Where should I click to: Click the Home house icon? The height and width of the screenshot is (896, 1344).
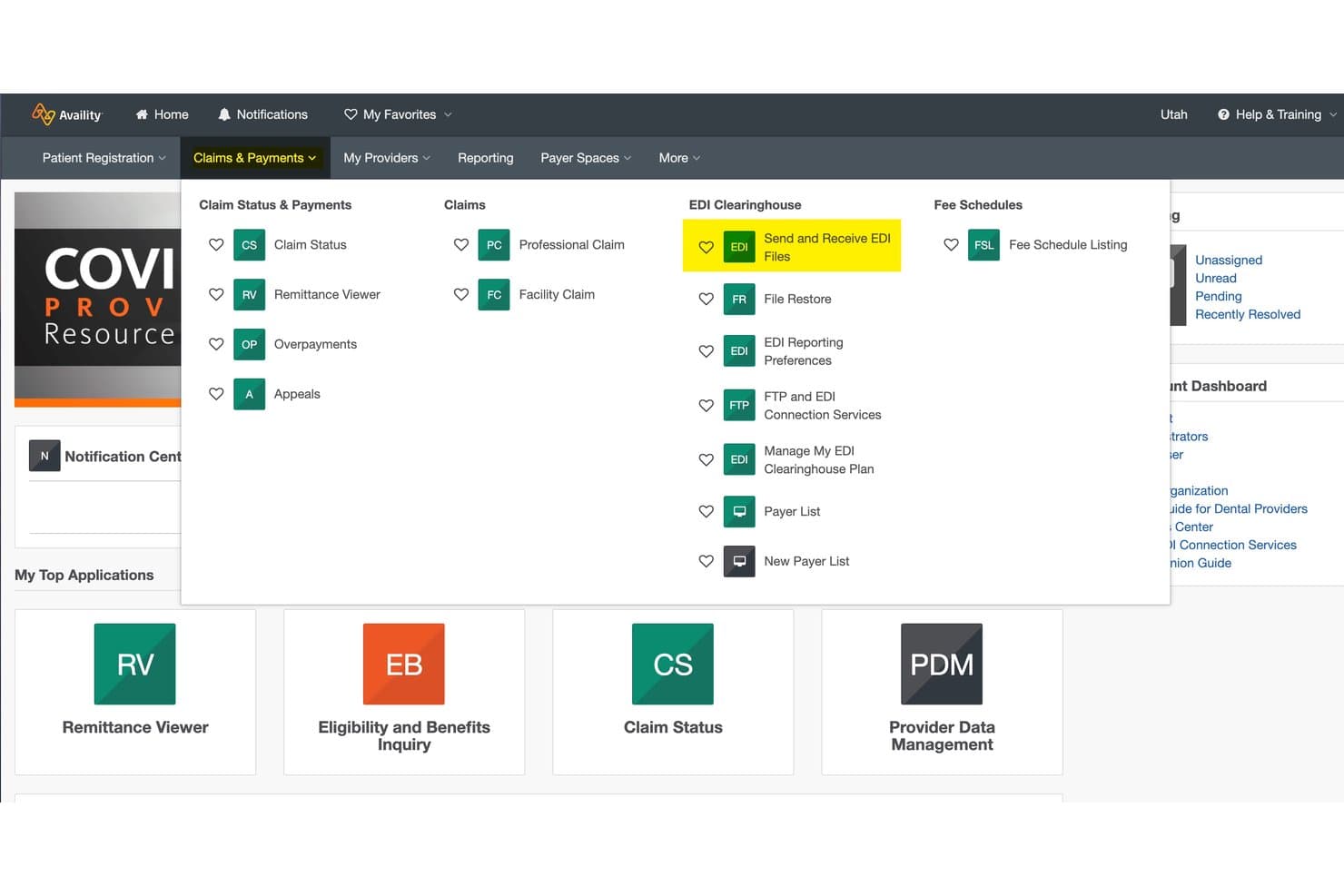[142, 114]
